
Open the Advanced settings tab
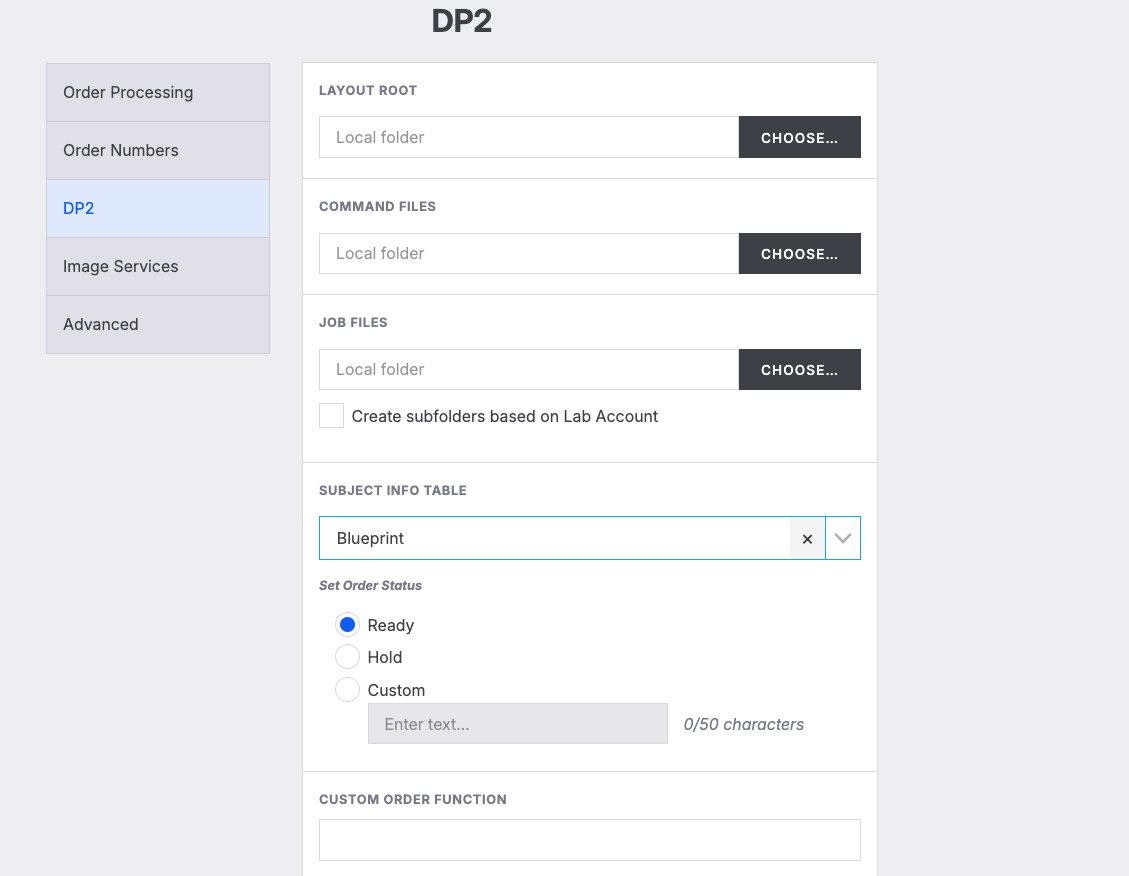point(158,325)
